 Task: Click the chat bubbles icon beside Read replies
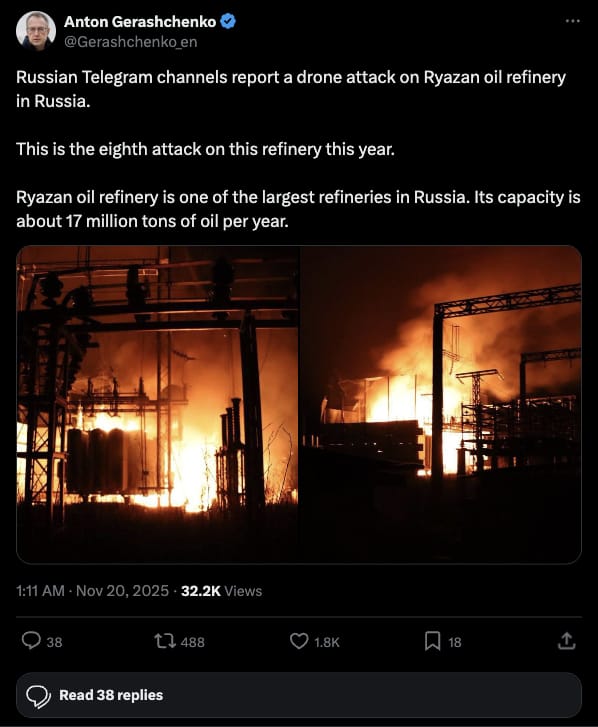click(38, 696)
